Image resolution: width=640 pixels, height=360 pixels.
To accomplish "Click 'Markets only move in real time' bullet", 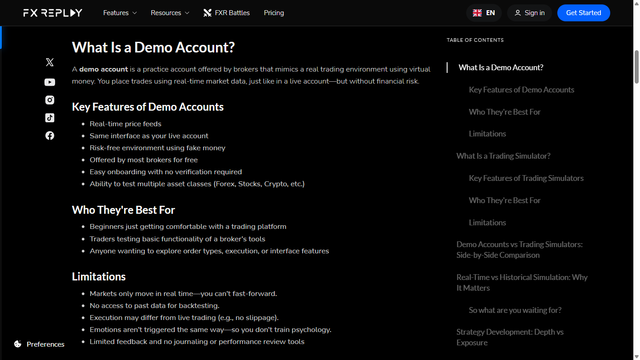I will (183, 293).
